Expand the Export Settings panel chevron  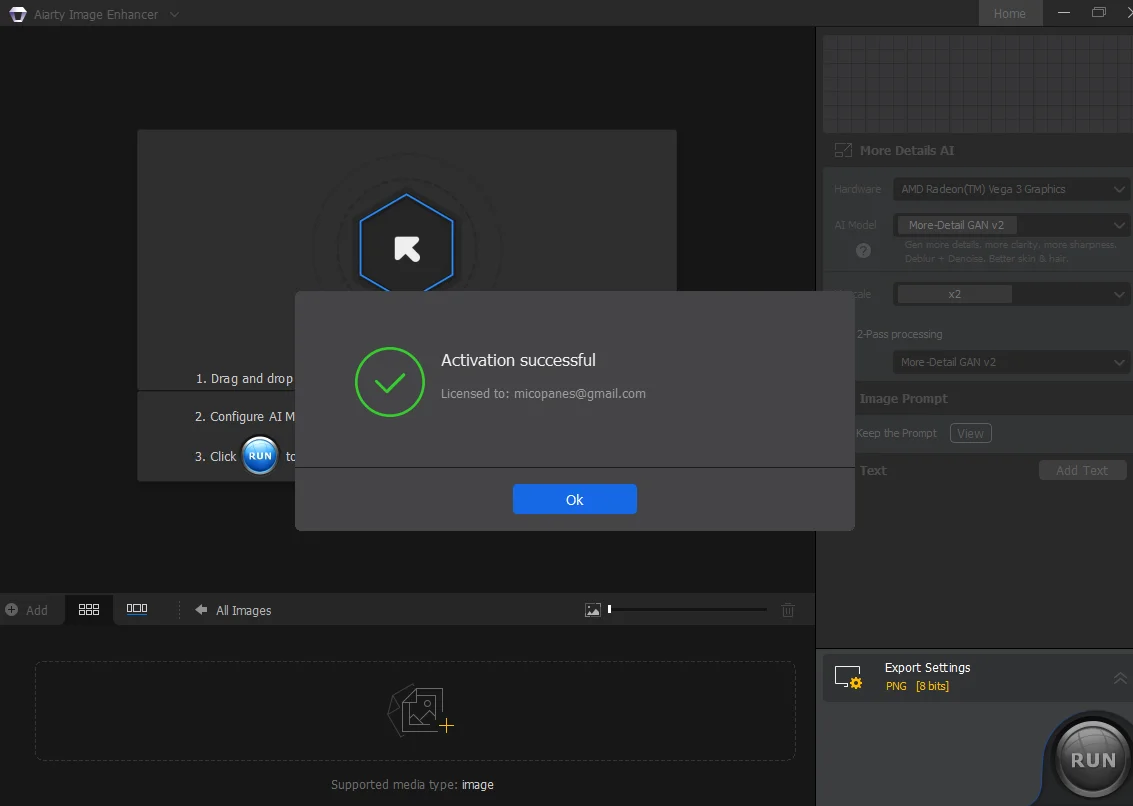1119,678
